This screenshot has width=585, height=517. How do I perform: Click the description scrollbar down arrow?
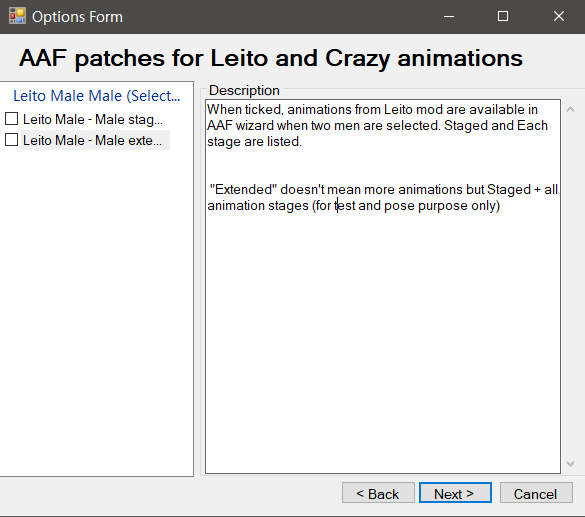click(x=570, y=464)
